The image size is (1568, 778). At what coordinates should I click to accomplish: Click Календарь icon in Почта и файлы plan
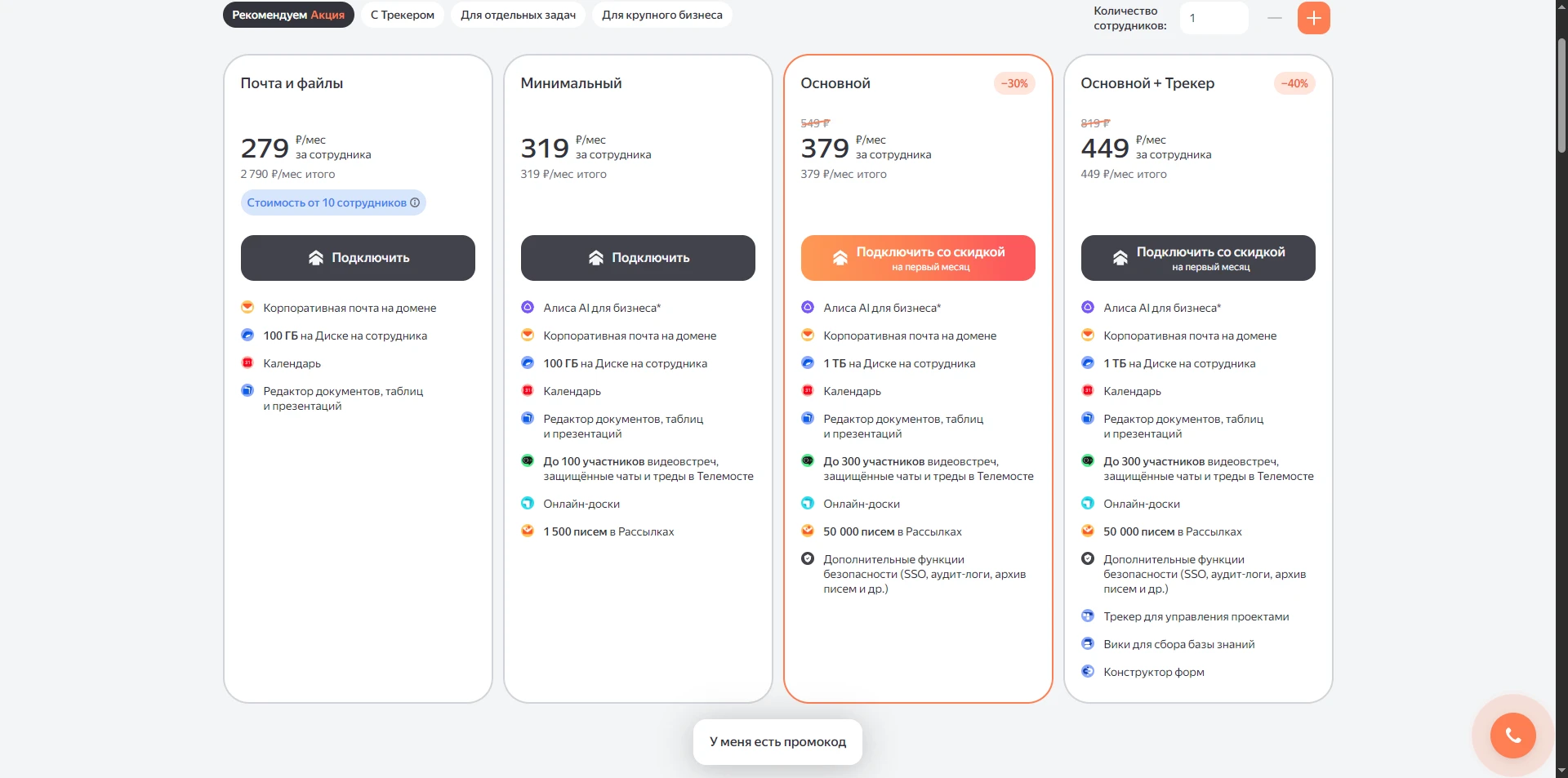pyautogui.click(x=247, y=363)
